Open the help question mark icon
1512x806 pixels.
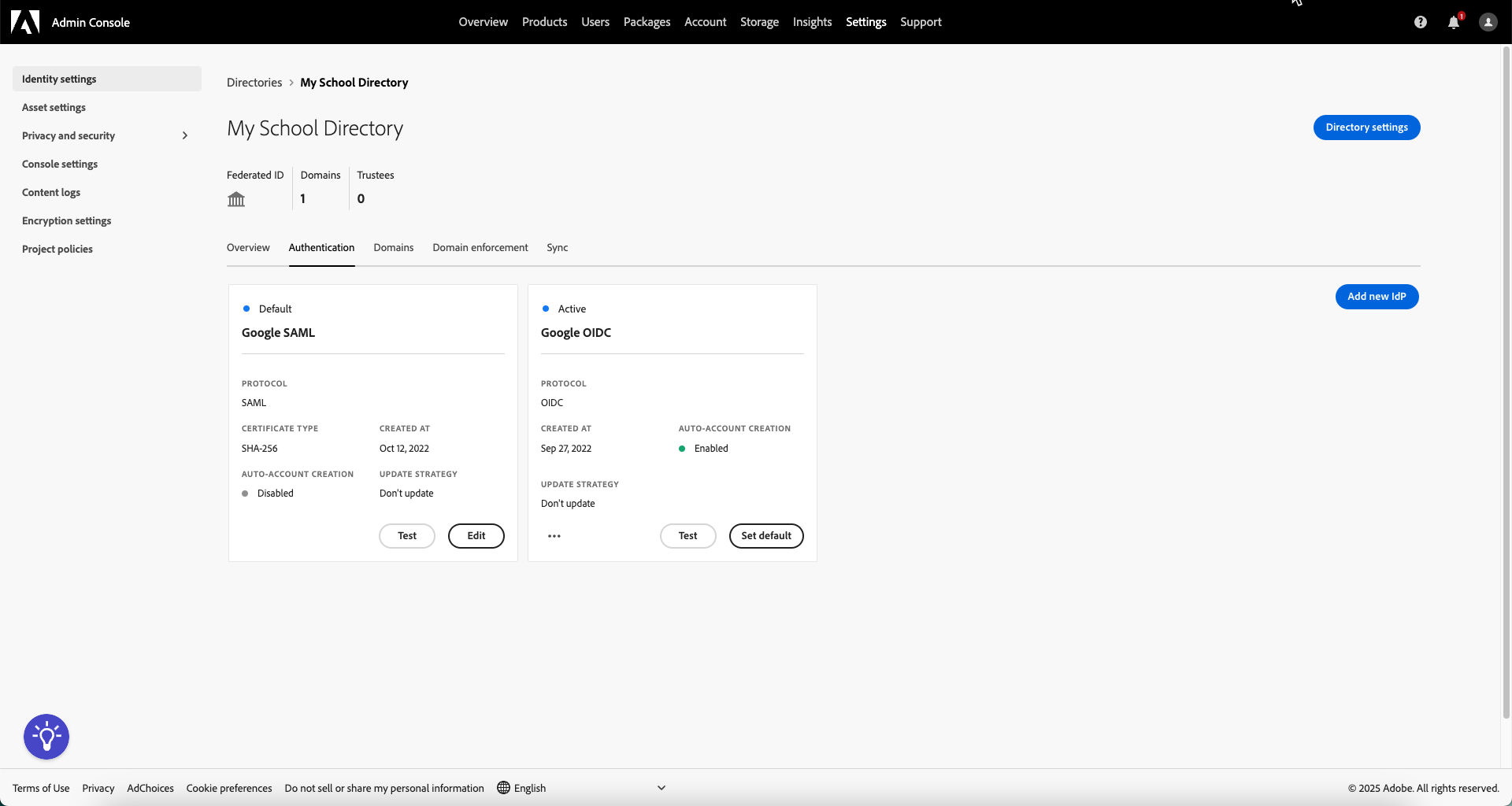[x=1420, y=22]
